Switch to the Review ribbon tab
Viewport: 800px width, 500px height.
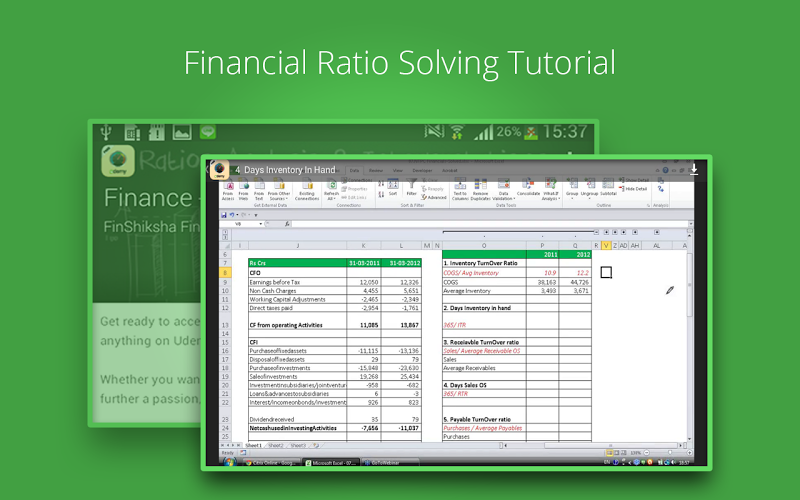click(376, 170)
